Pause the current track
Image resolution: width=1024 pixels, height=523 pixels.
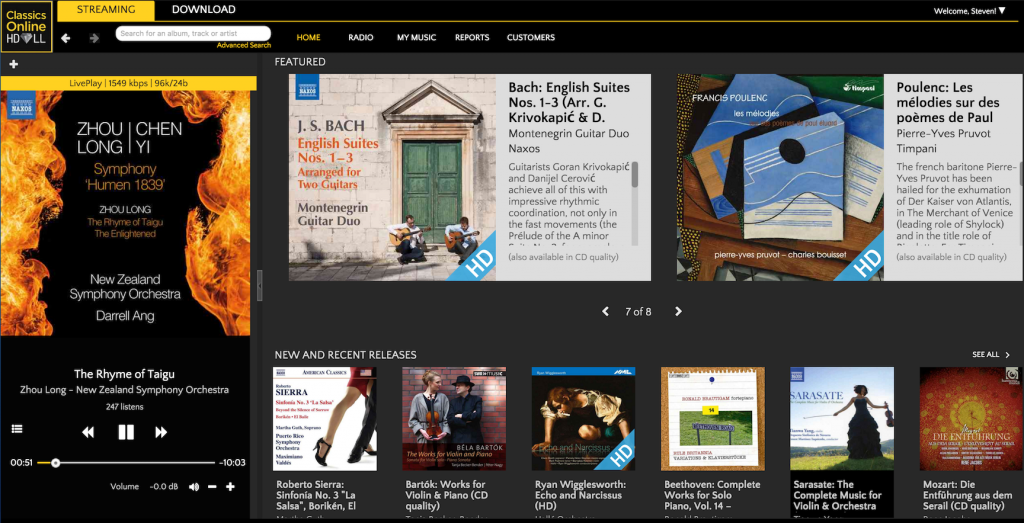click(126, 432)
